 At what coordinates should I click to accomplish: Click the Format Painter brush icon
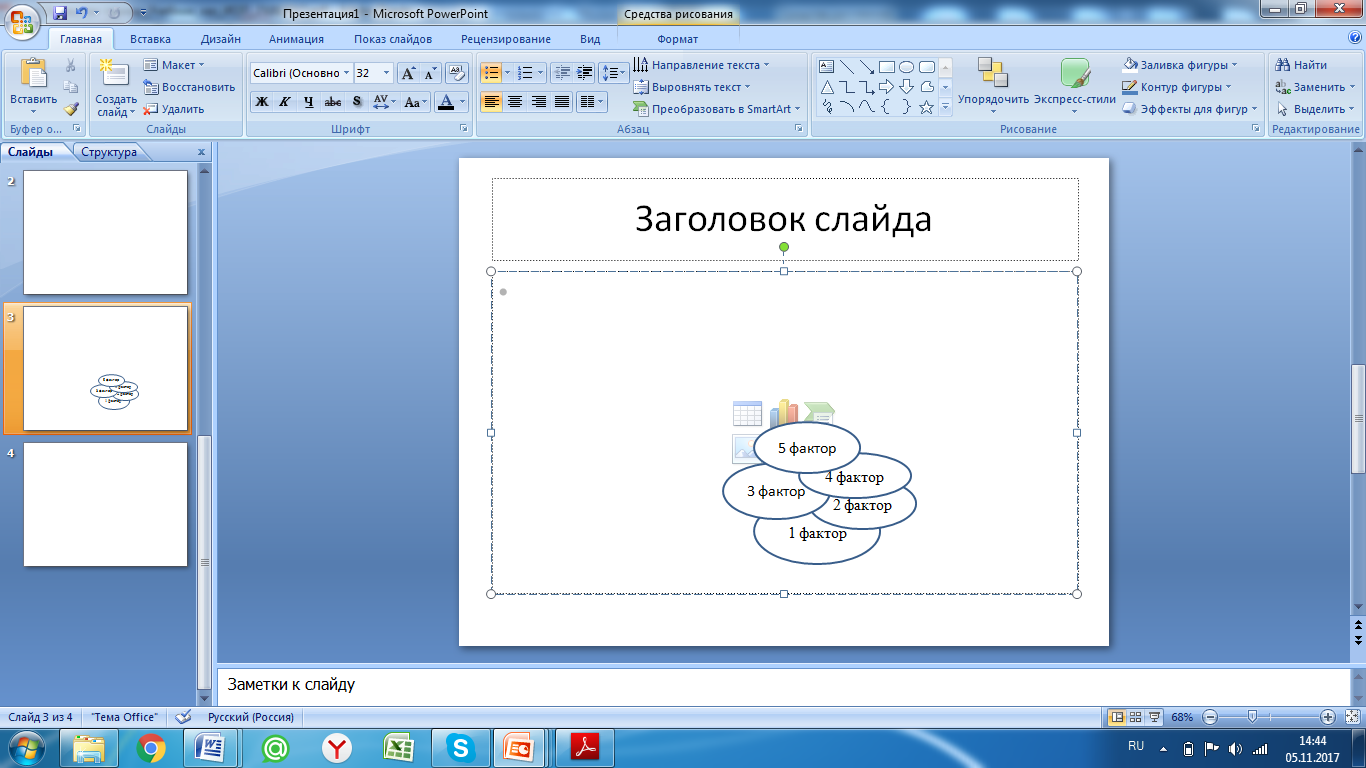point(71,109)
